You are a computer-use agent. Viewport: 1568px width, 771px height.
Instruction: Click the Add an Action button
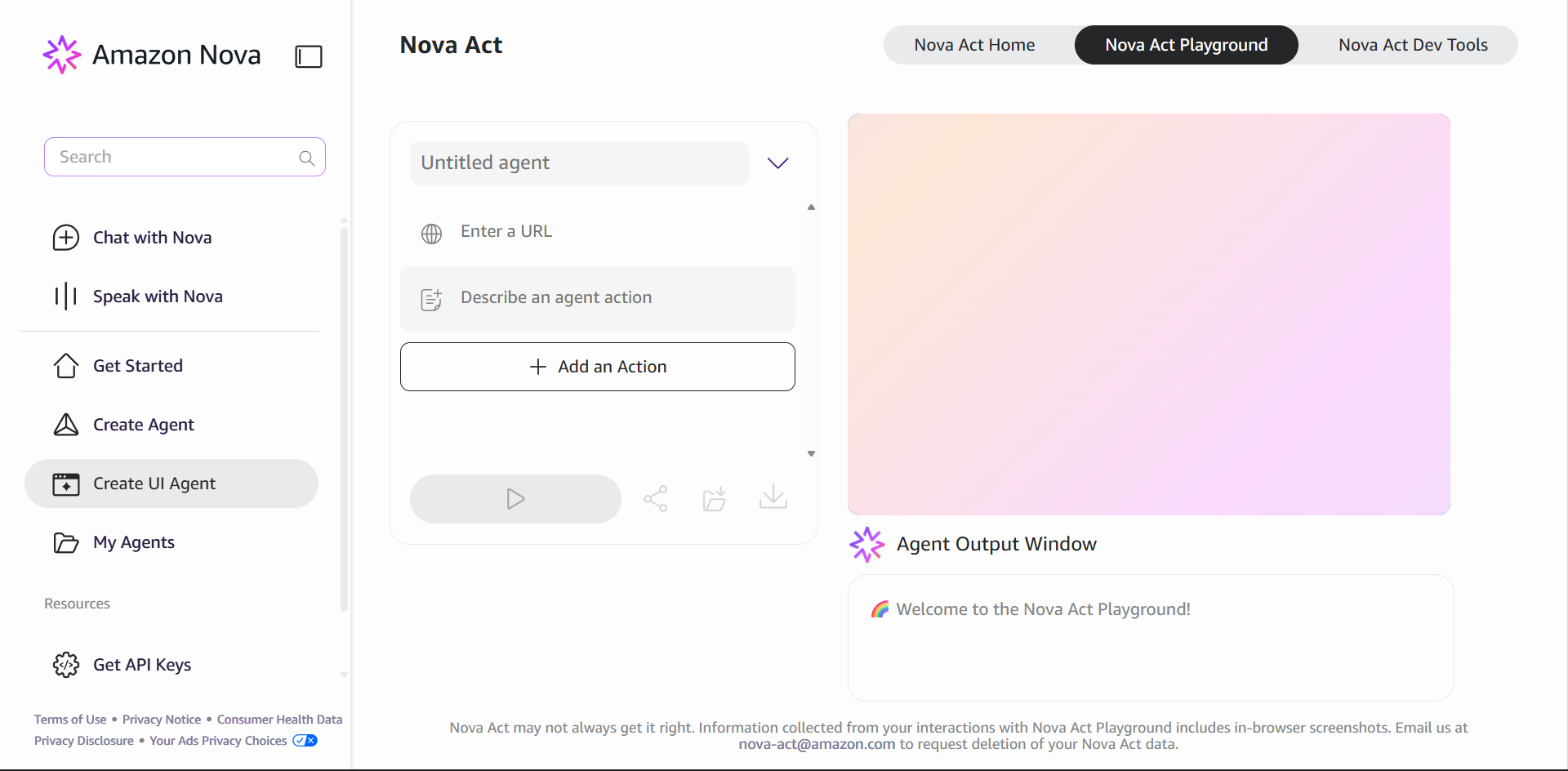(x=598, y=367)
